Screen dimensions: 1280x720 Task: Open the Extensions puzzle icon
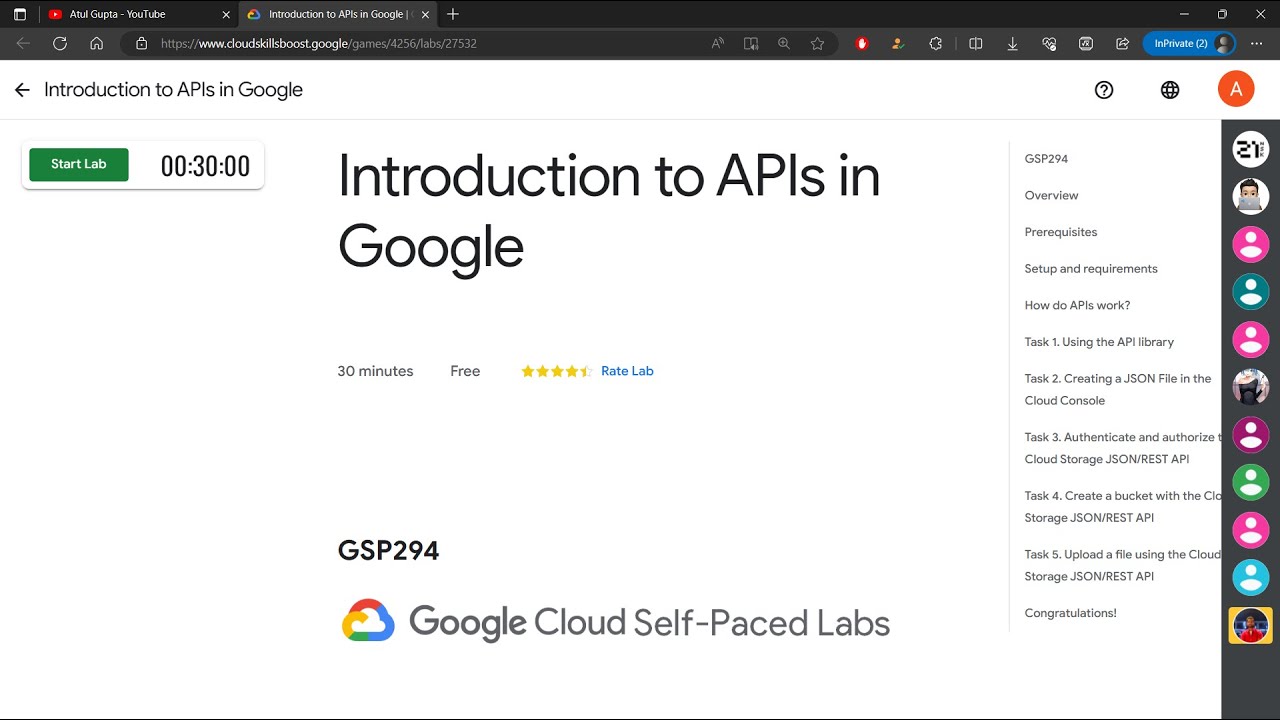[936, 44]
